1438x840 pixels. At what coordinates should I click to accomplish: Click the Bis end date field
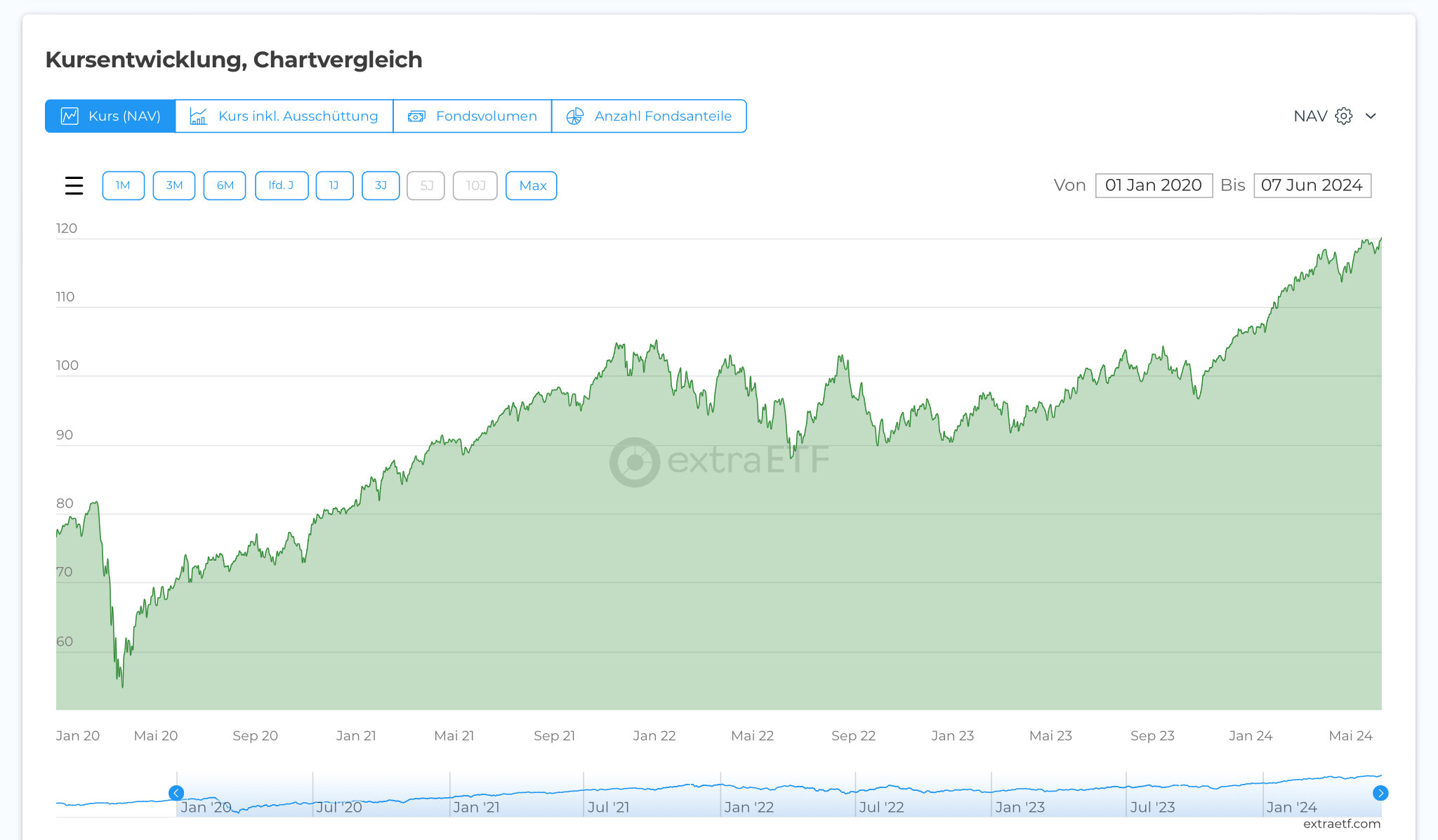tap(1312, 185)
